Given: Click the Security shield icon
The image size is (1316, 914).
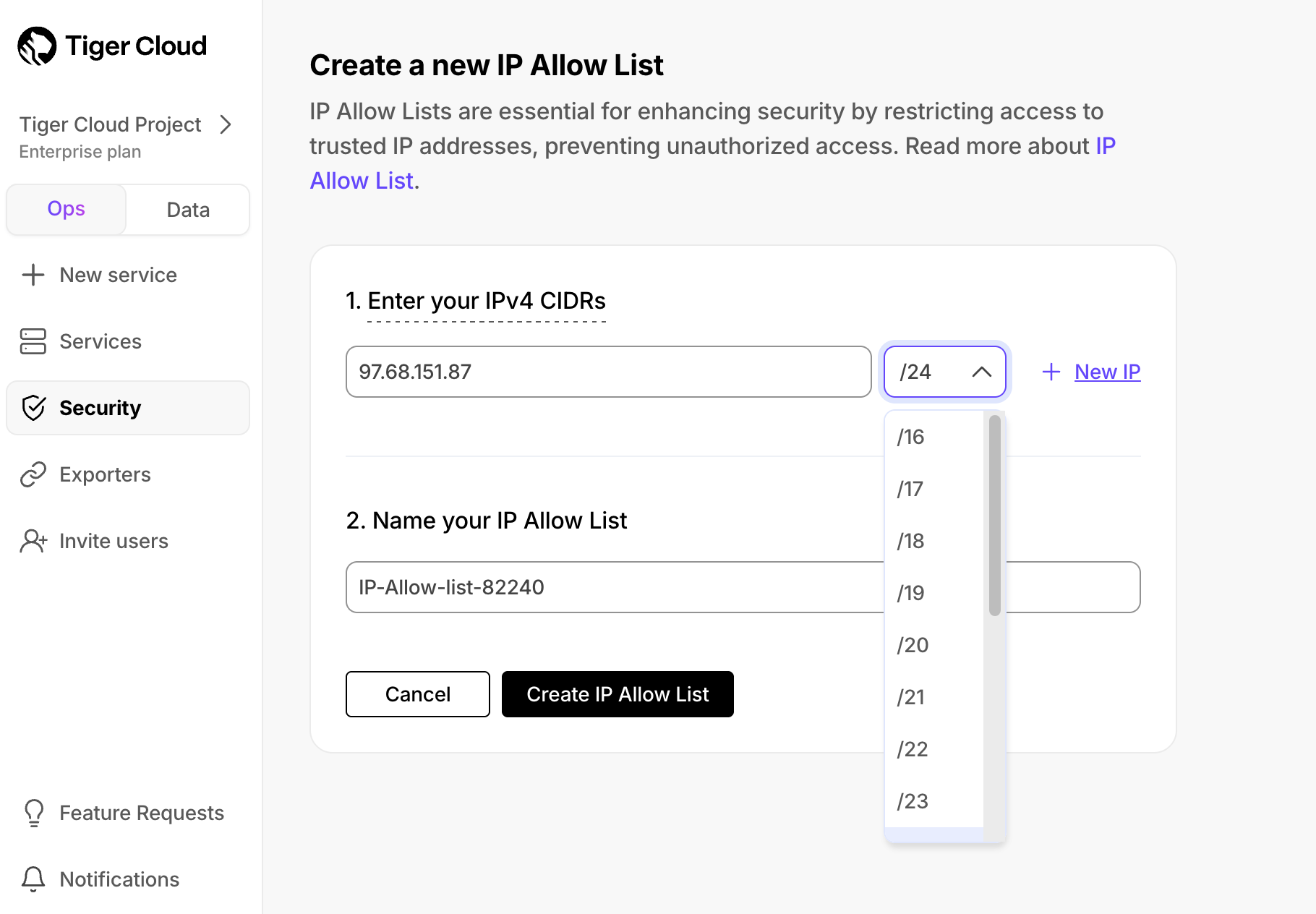Looking at the screenshot, I should [33, 408].
